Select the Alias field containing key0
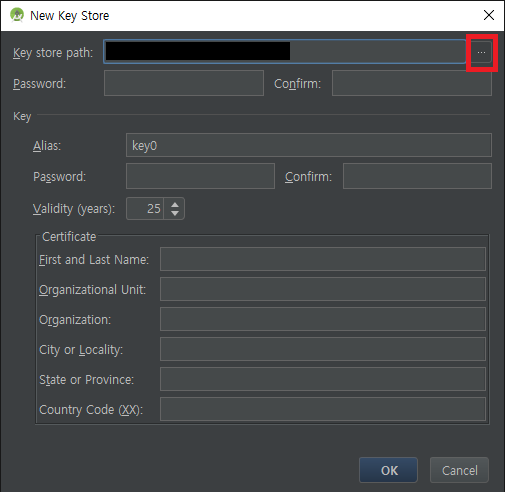 [309, 145]
